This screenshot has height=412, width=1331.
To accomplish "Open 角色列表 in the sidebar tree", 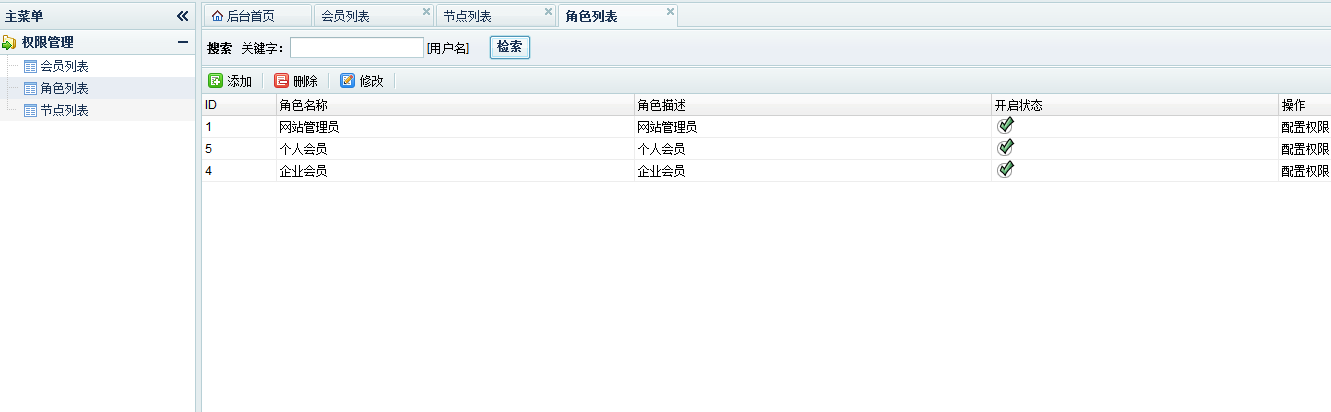I will click(64, 89).
